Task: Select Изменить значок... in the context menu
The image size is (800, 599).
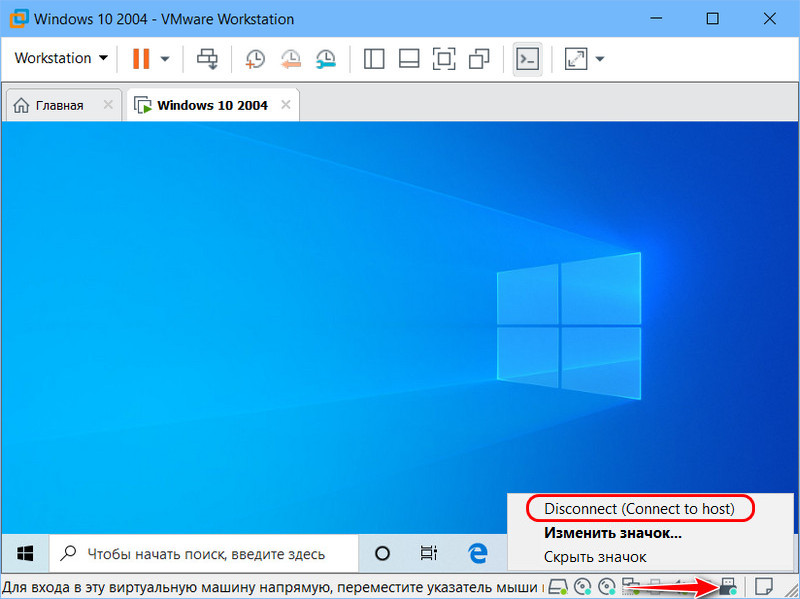Action: pyautogui.click(x=613, y=533)
